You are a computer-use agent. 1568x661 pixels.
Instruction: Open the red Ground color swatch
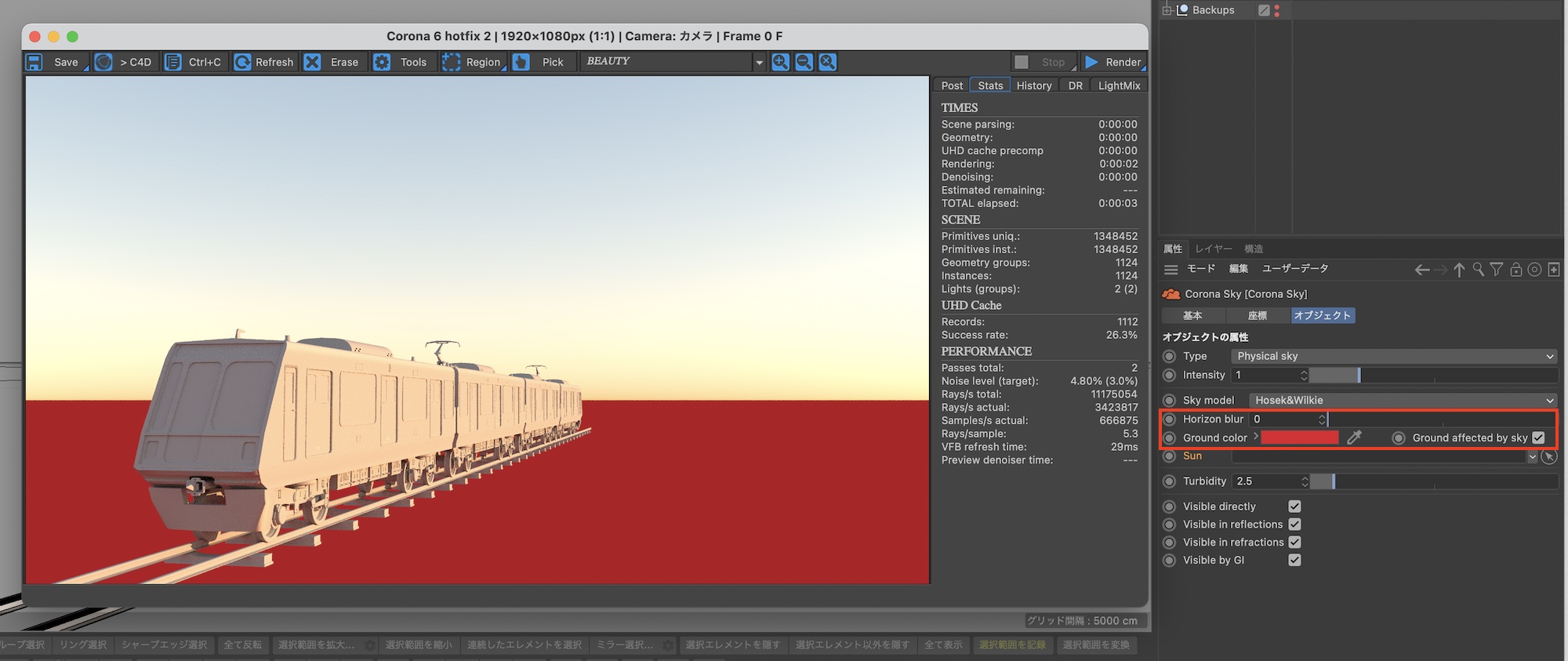coord(1299,438)
